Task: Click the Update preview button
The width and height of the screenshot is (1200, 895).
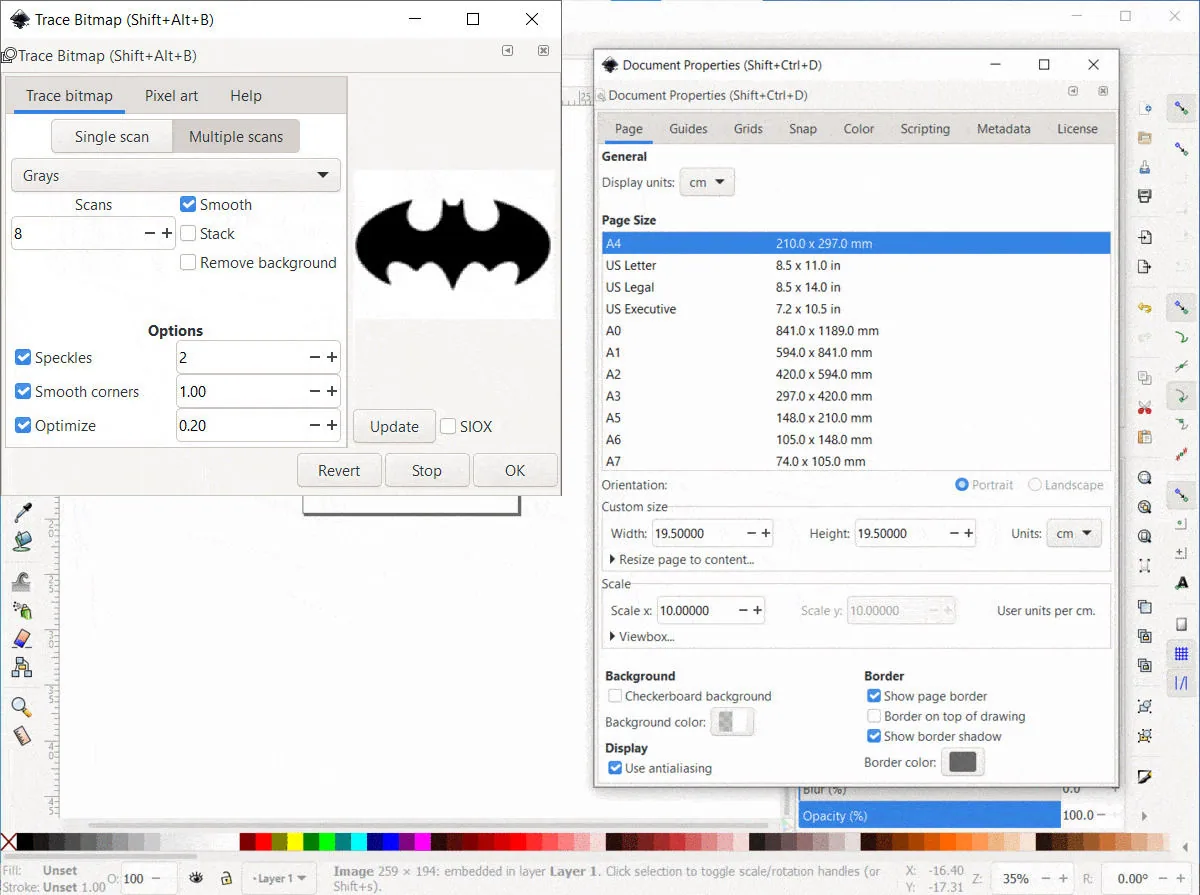Action: [x=394, y=426]
